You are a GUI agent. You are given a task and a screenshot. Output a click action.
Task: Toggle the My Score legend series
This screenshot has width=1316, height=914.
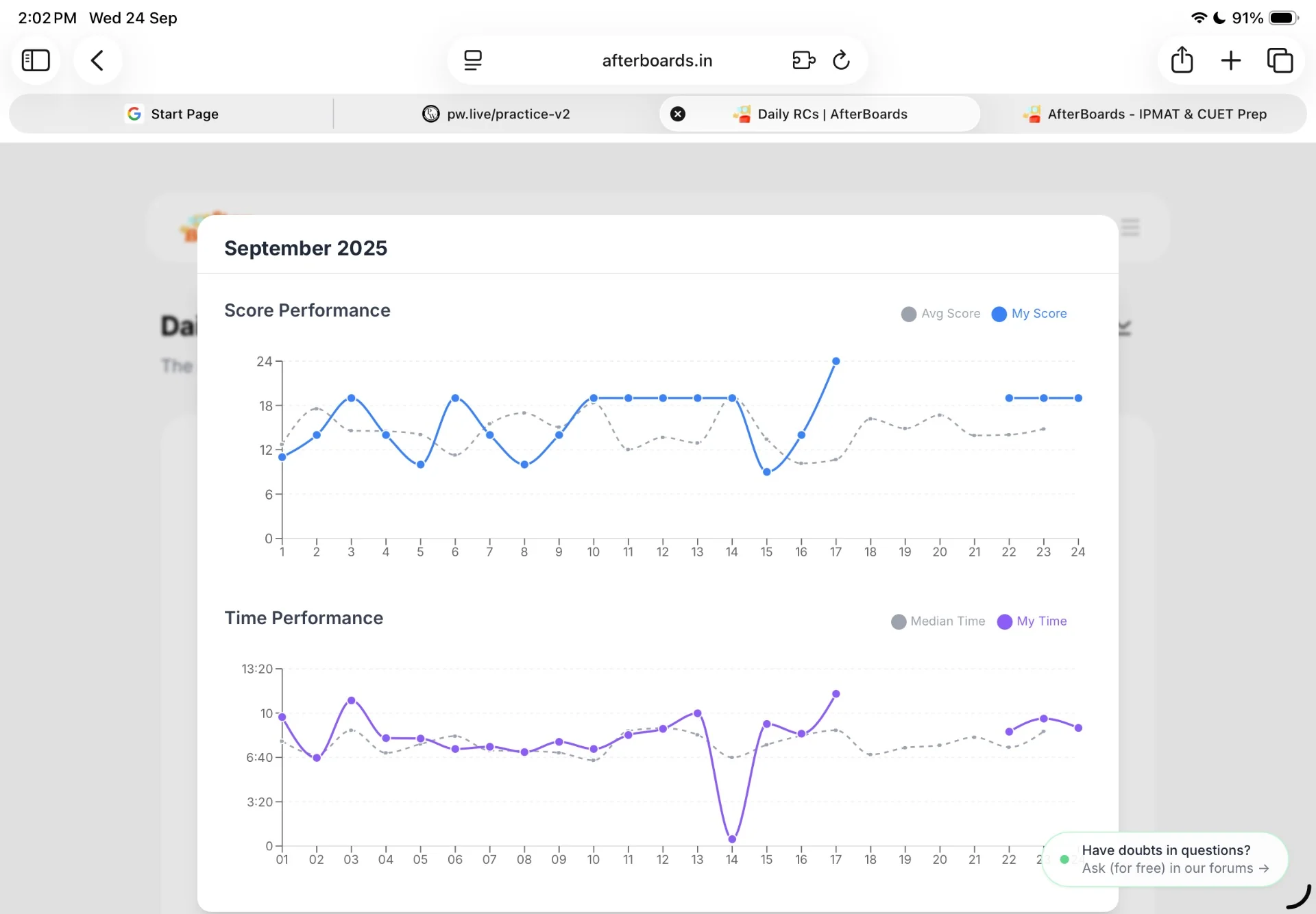coord(1029,314)
